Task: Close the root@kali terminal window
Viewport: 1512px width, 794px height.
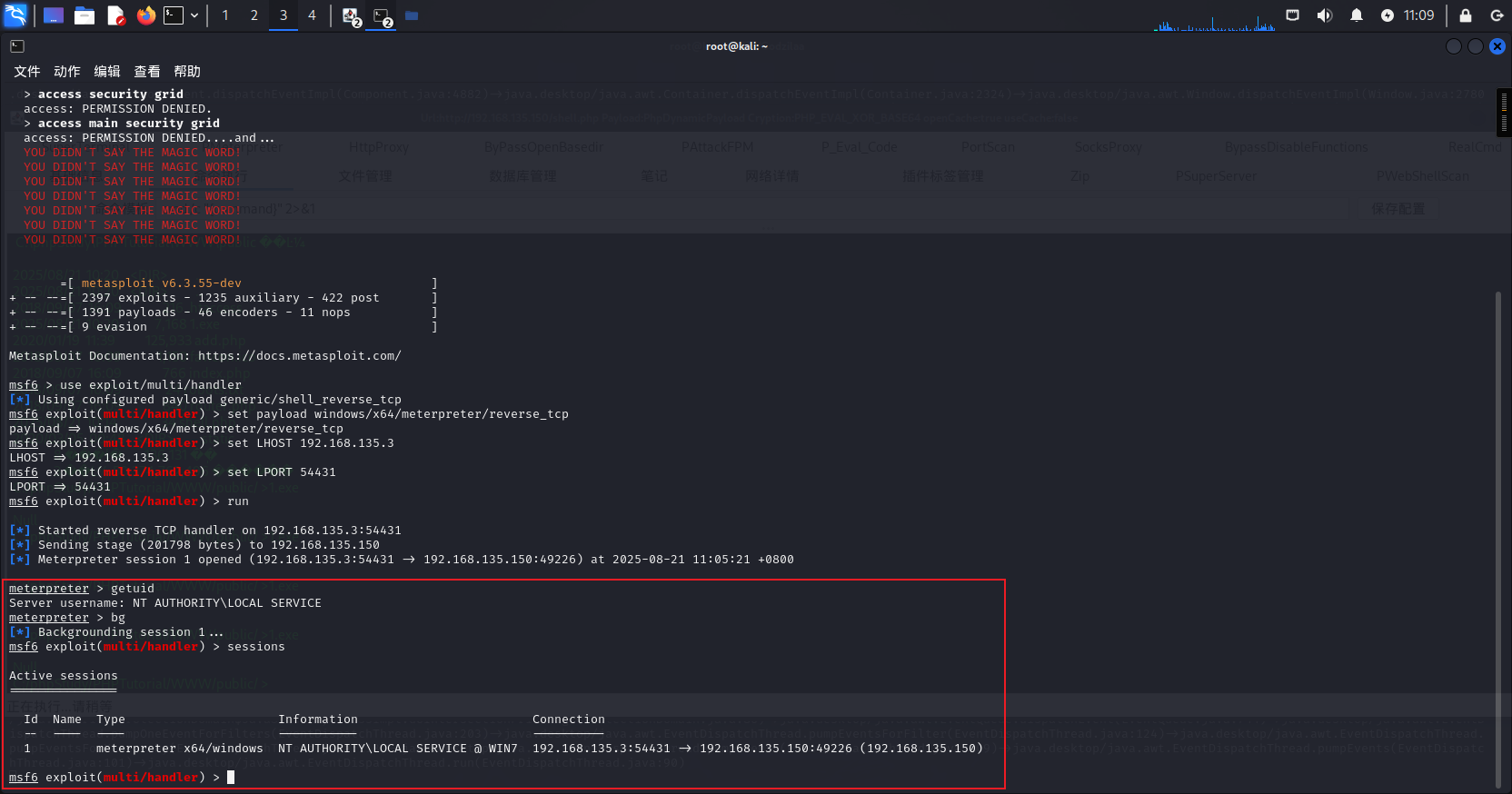Action: (1497, 46)
